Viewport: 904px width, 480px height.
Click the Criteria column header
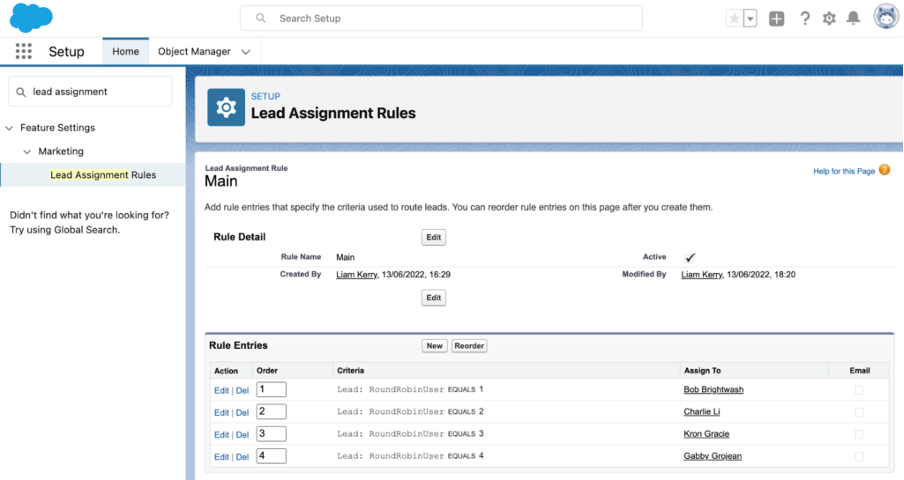tap(351, 371)
